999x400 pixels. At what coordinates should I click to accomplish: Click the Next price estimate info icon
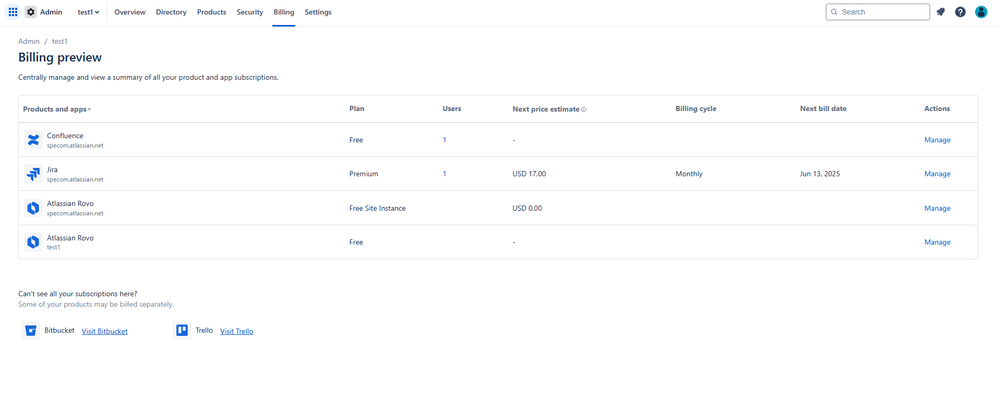(584, 109)
